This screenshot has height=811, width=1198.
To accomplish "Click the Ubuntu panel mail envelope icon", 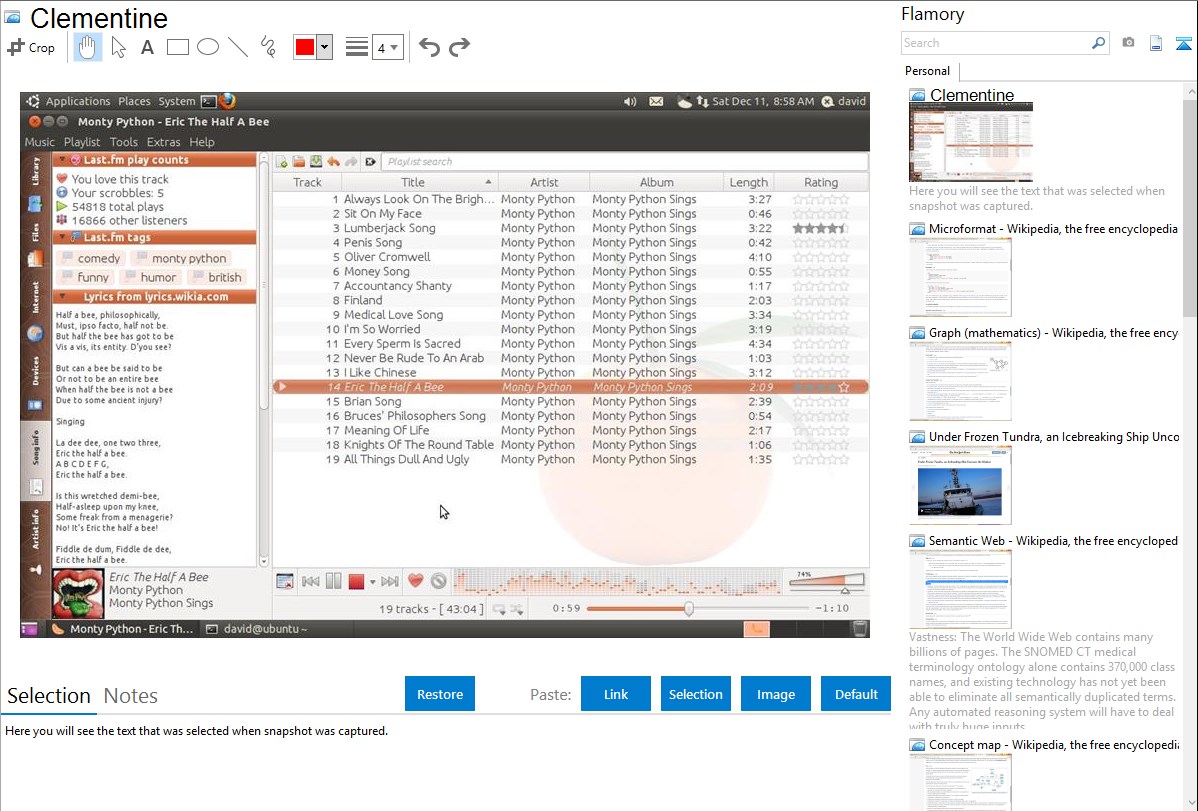I will point(656,101).
